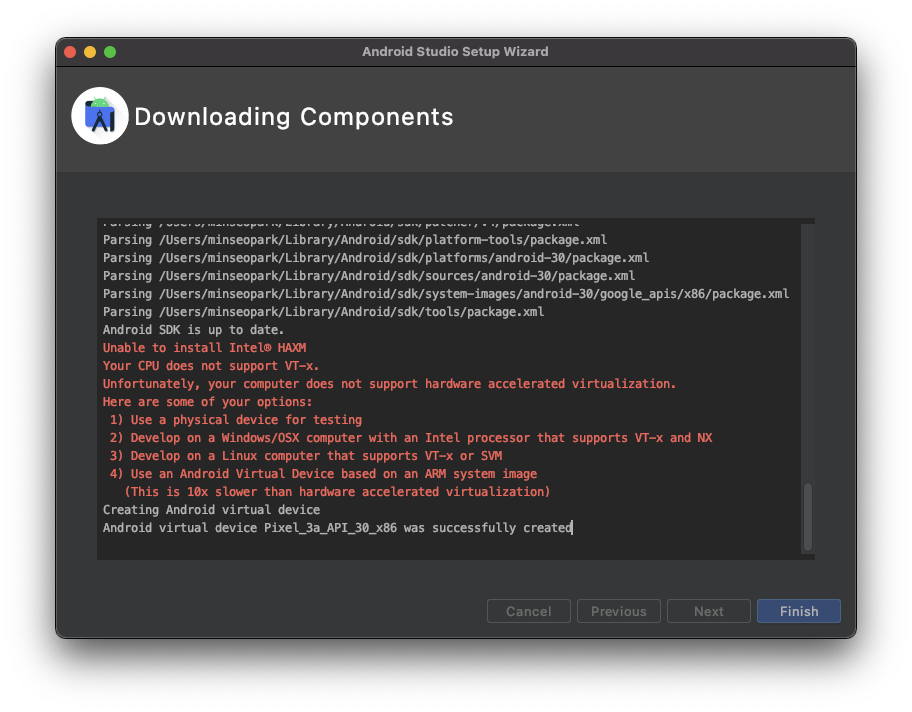Click the system-images google_apis/x86 parsing line
This screenshot has width=912, height=712.
pyautogui.click(x=446, y=294)
